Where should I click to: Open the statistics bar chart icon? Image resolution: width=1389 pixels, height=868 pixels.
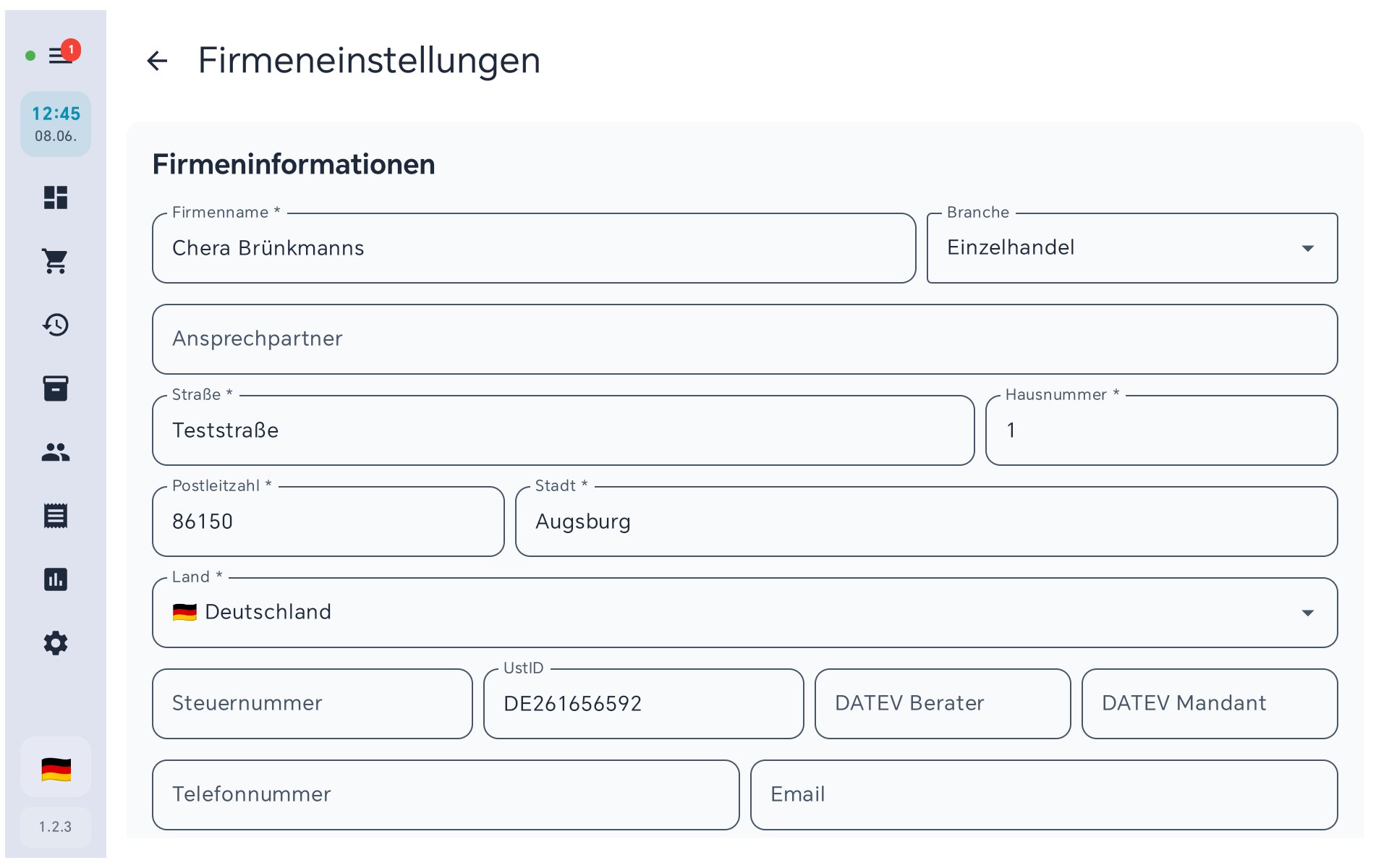(56, 579)
